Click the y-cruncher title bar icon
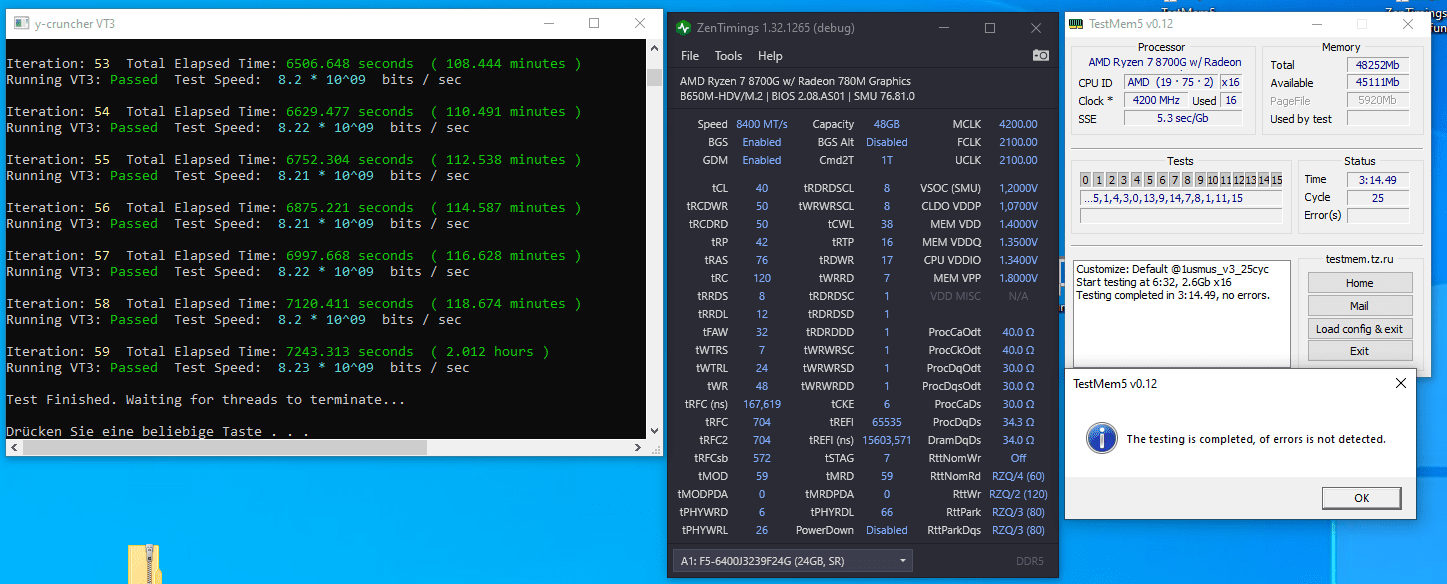This screenshot has width=1447, height=584. (x=20, y=23)
